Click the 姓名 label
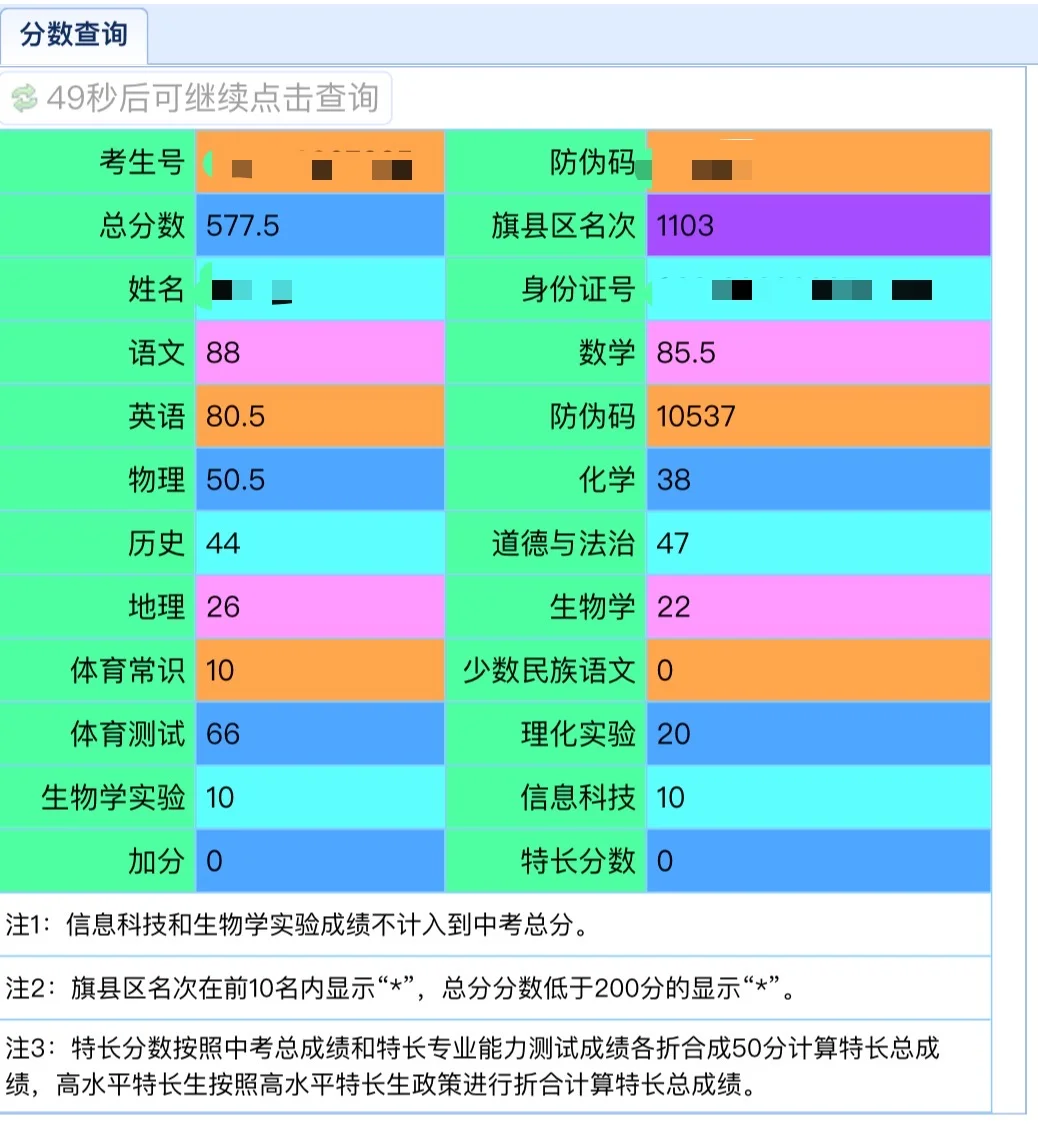 coord(157,289)
